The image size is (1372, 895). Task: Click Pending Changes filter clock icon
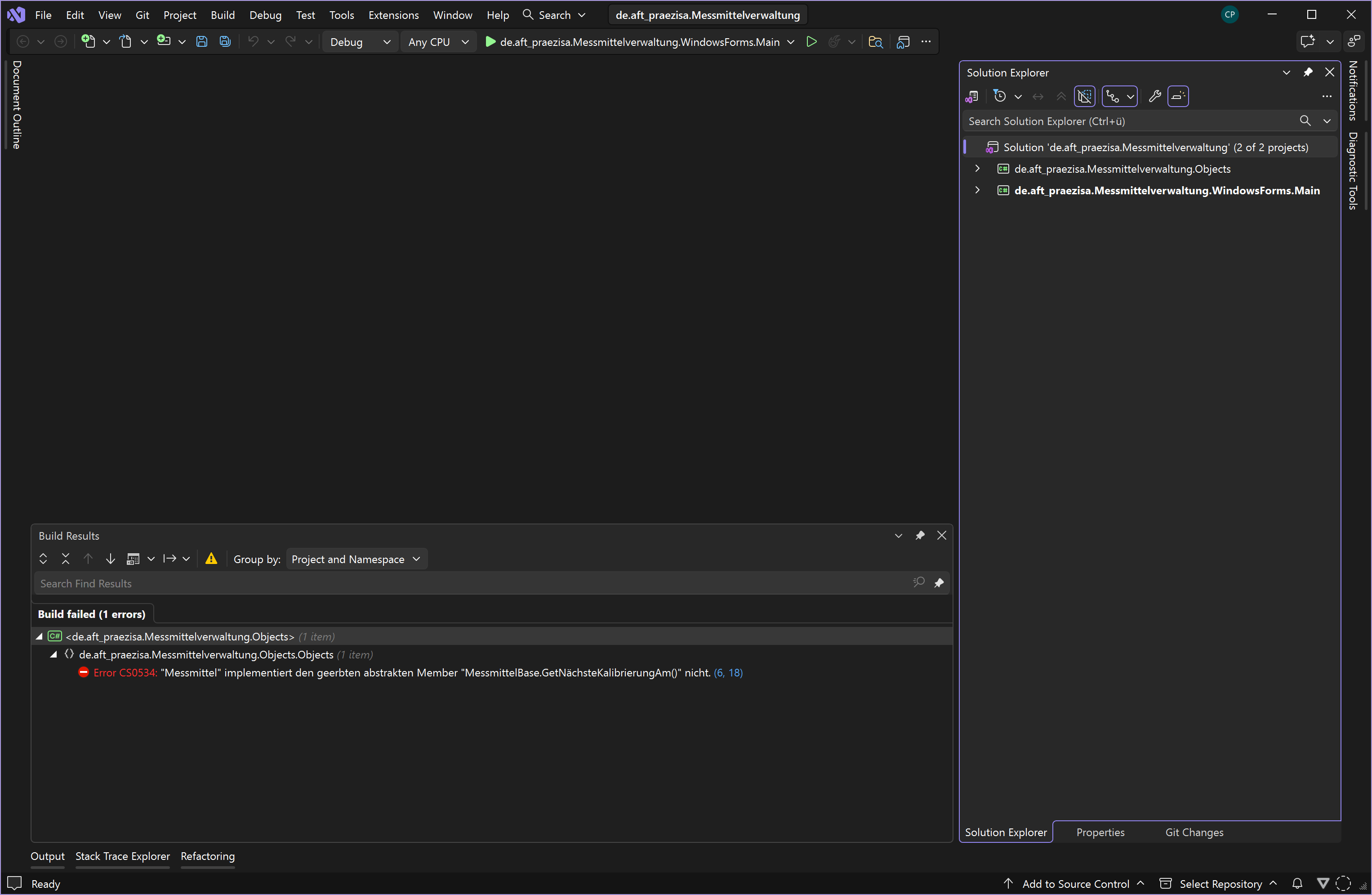[x=1000, y=96]
